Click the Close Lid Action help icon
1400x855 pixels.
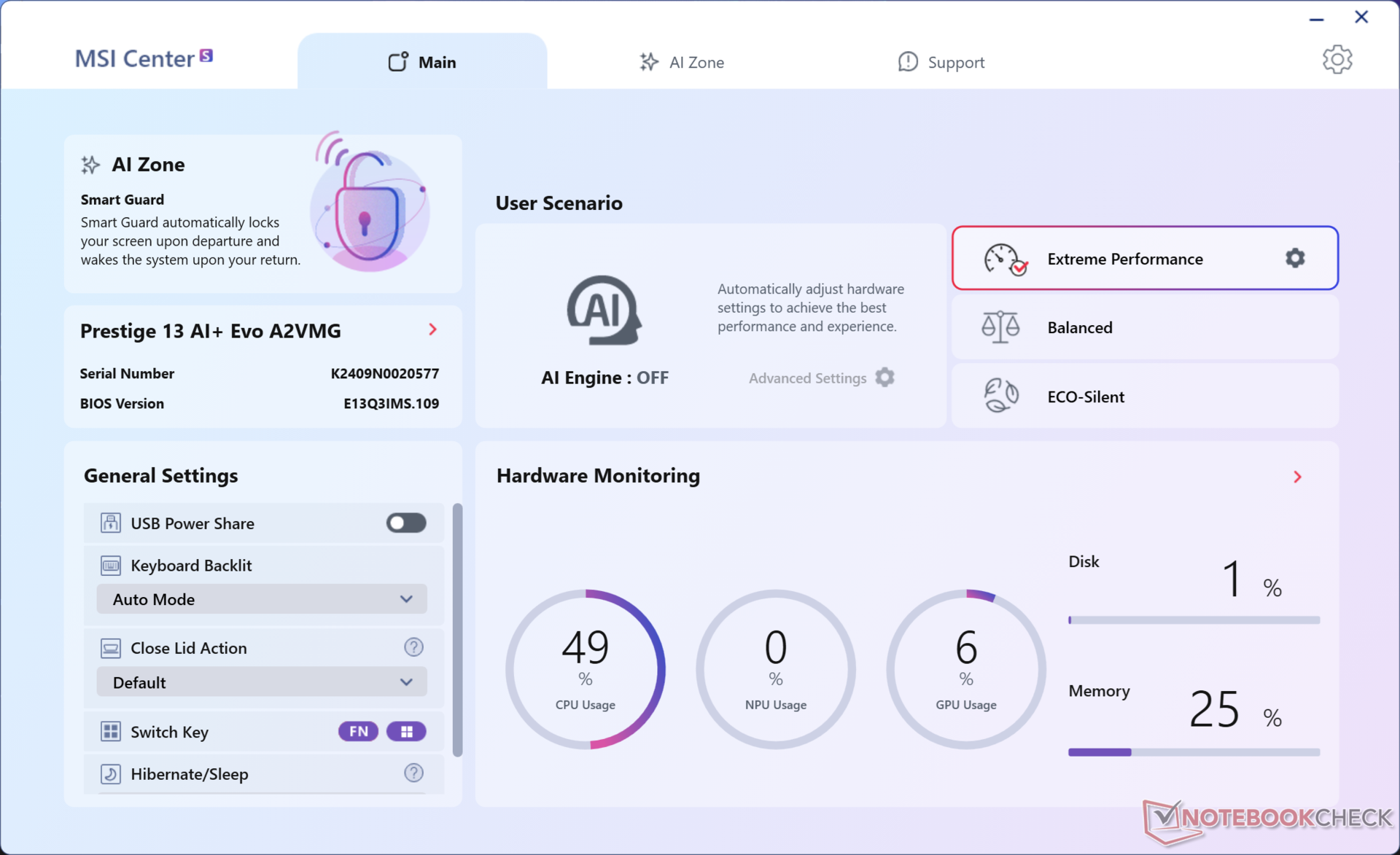[413, 647]
